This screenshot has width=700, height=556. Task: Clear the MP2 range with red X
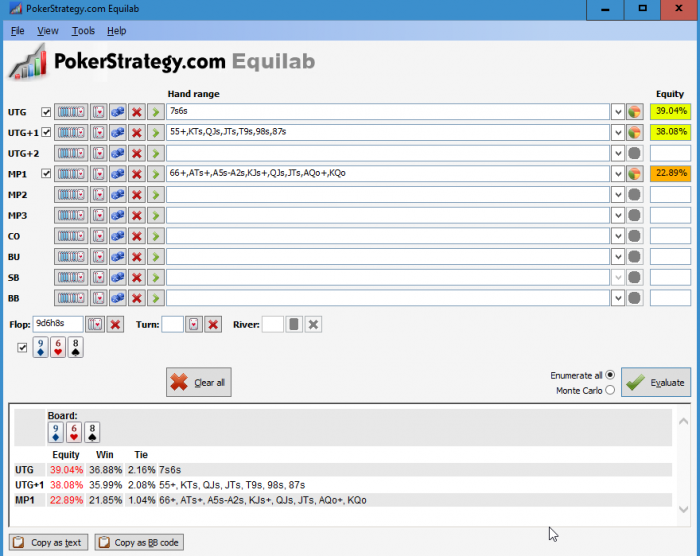pos(137,194)
